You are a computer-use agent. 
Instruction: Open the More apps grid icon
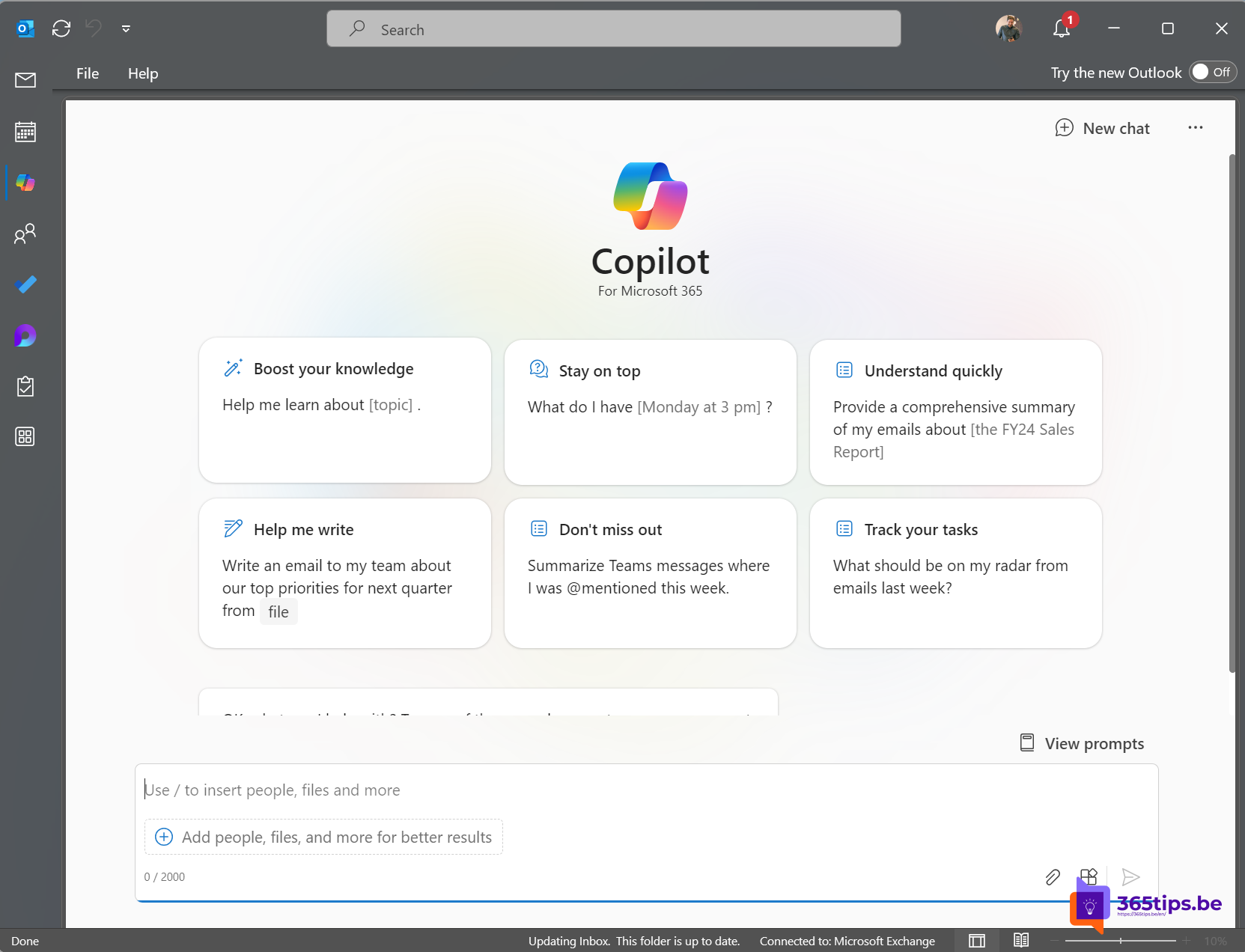point(25,436)
